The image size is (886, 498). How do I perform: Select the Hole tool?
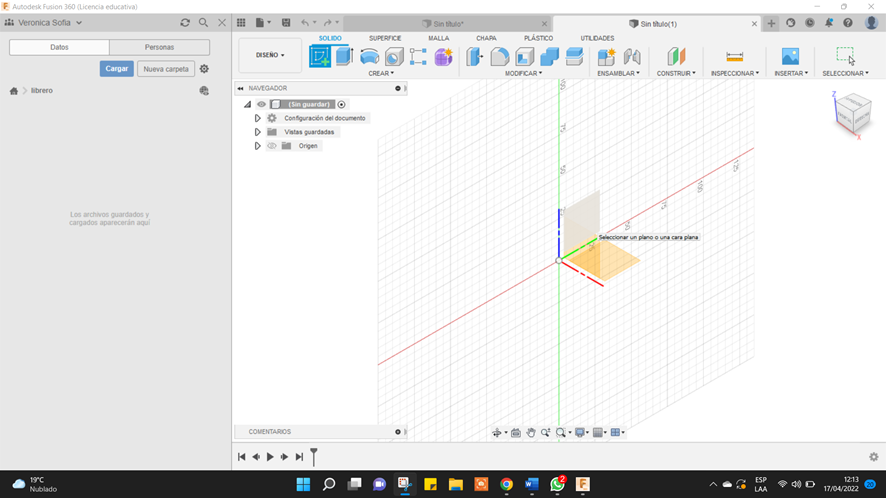(x=394, y=57)
